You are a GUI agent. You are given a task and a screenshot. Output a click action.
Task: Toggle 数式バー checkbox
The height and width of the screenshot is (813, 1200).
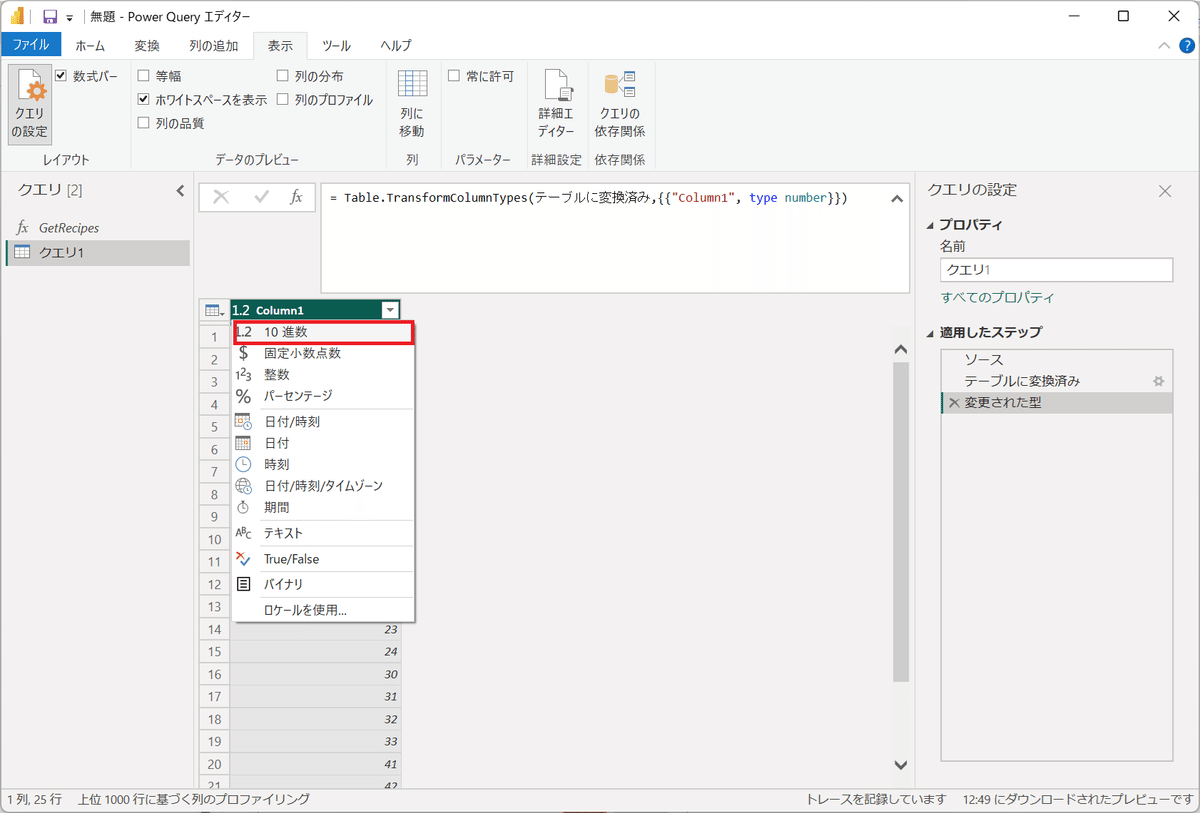point(61,76)
